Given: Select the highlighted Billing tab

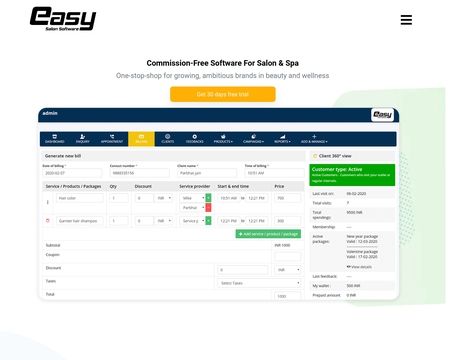Looking at the screenshot, I should click(x=141, y=139).
